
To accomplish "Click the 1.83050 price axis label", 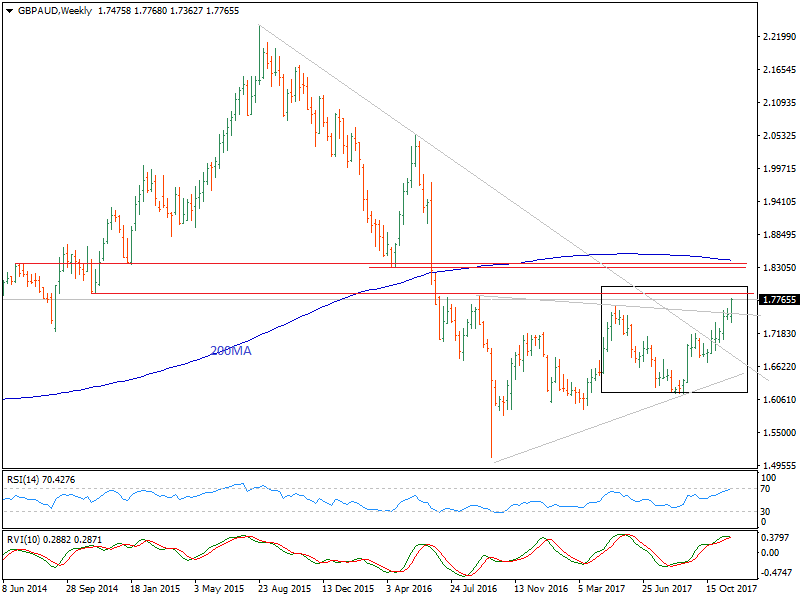I will (777, 268).
